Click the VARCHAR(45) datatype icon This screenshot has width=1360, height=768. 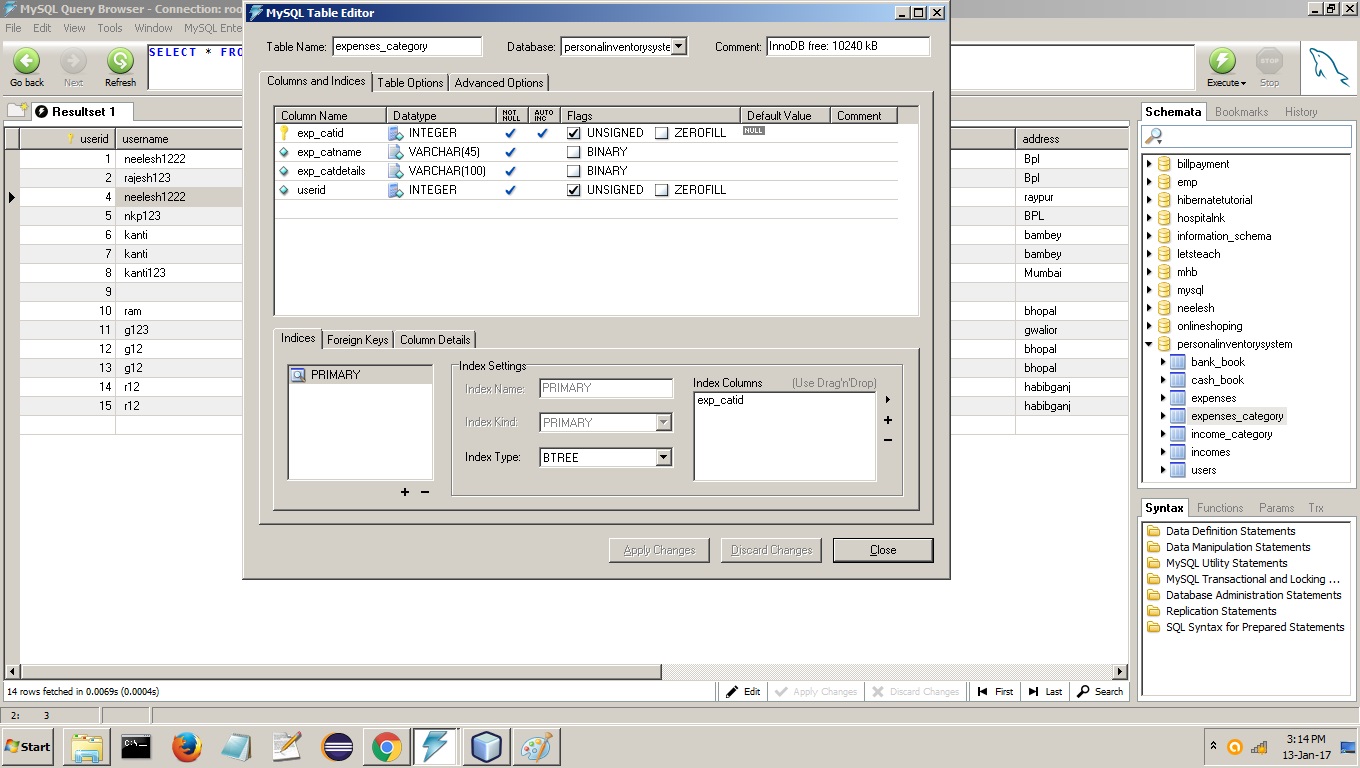click(396, 152)
